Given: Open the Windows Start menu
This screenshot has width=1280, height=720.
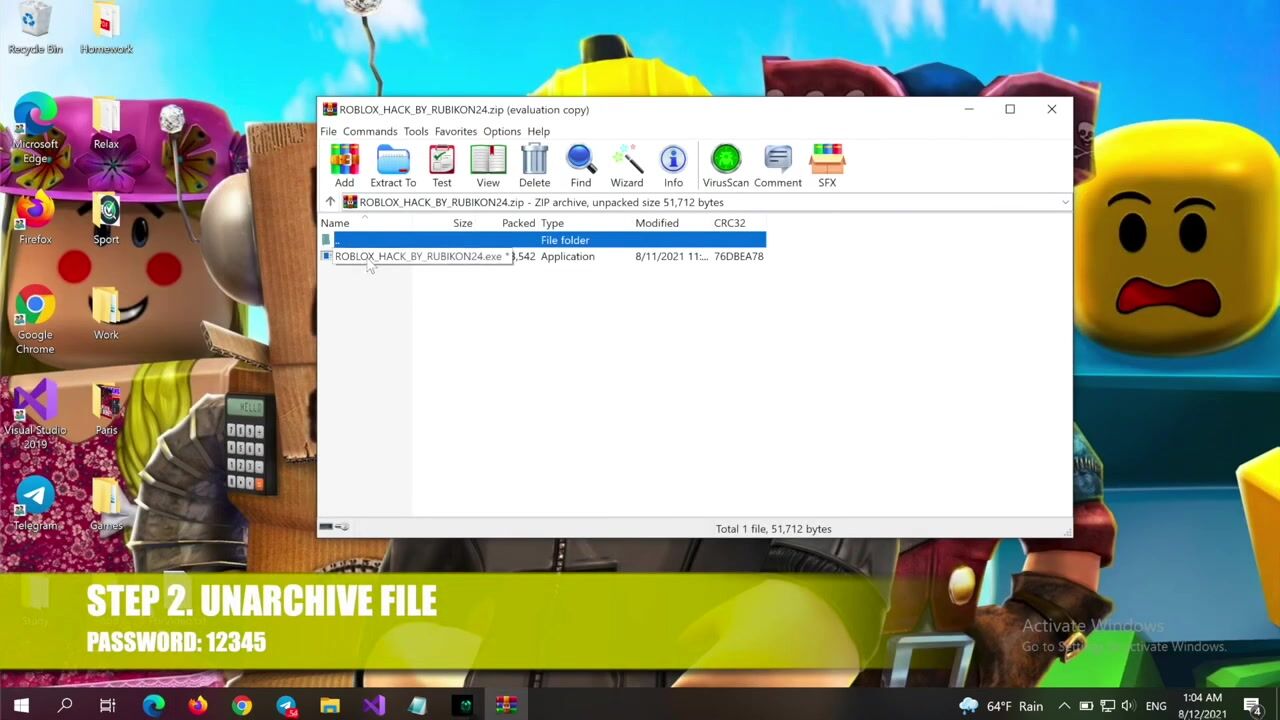Looking at the screenshot, I should coord(21,706).
